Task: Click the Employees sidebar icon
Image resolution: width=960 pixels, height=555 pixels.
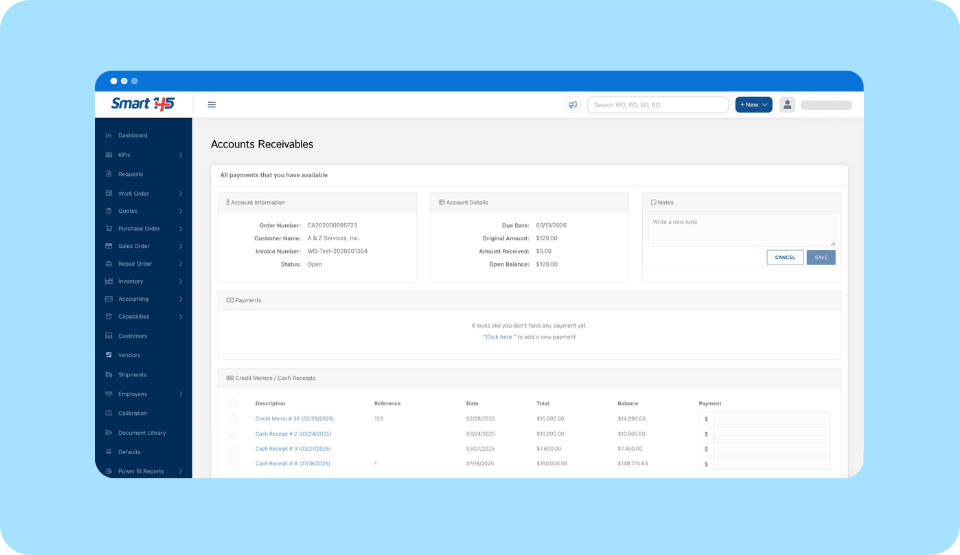Action: tap(108, 394)
